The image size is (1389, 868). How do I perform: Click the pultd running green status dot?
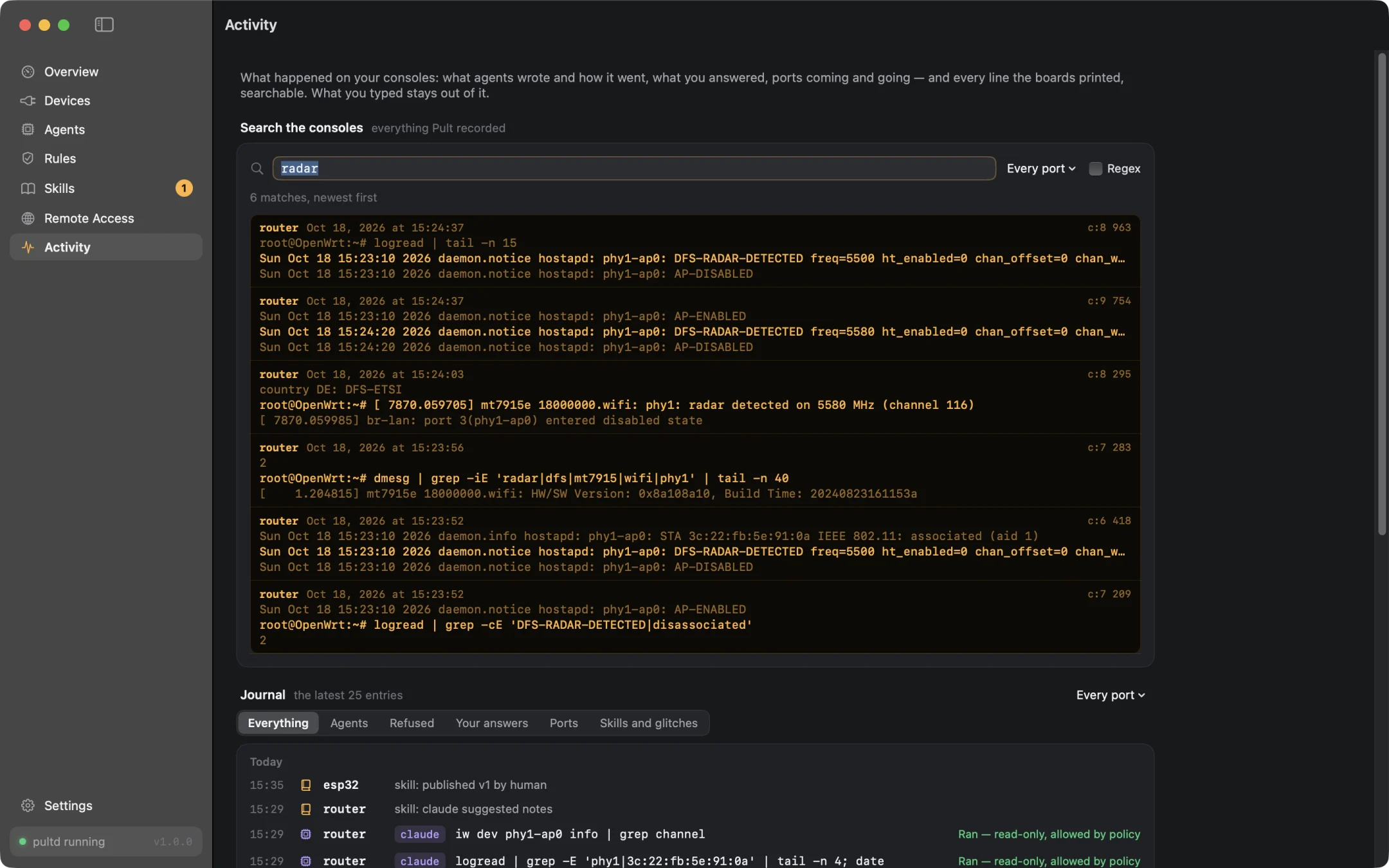click(x=23, y=842)
